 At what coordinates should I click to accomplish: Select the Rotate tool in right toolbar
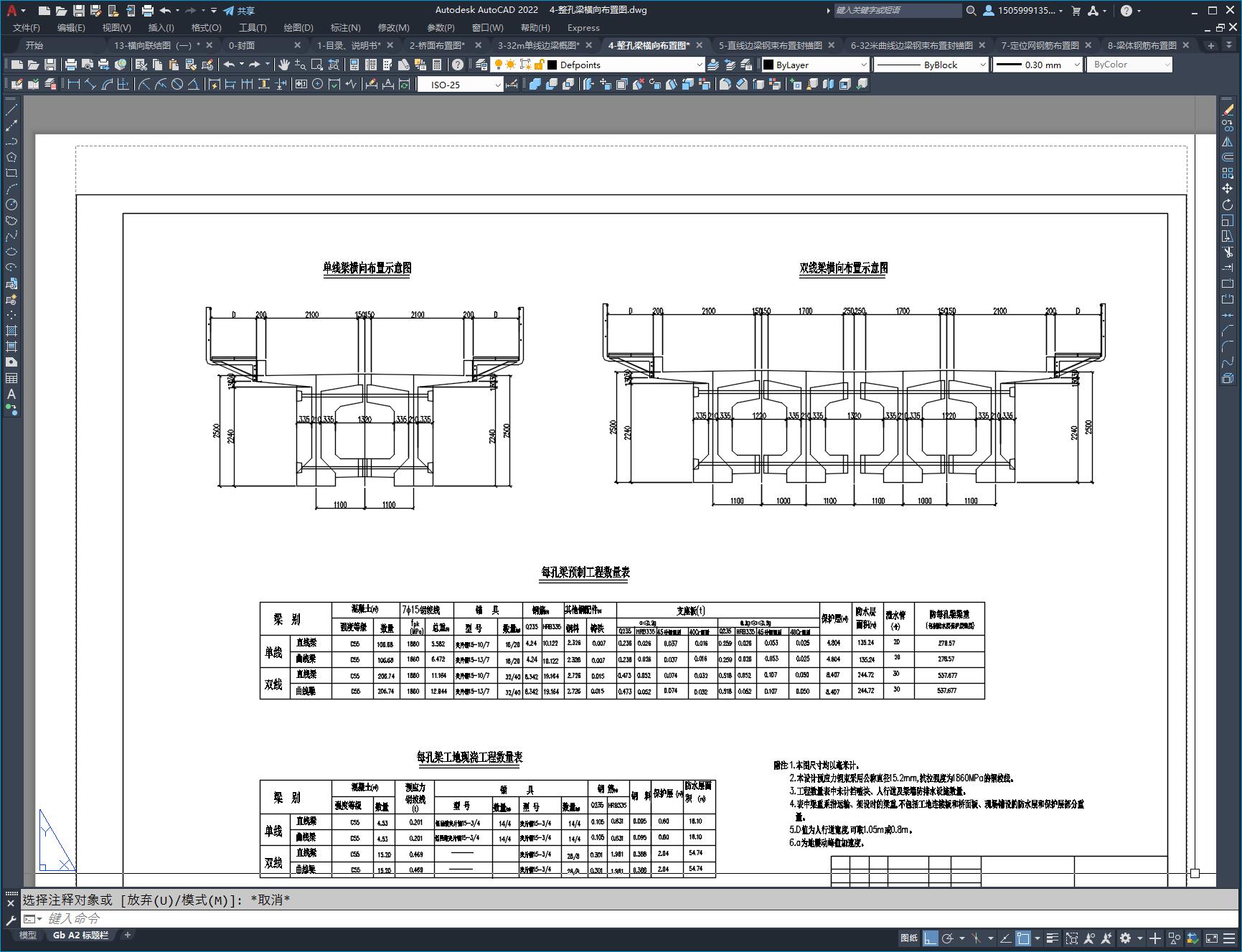(1228, 204)
